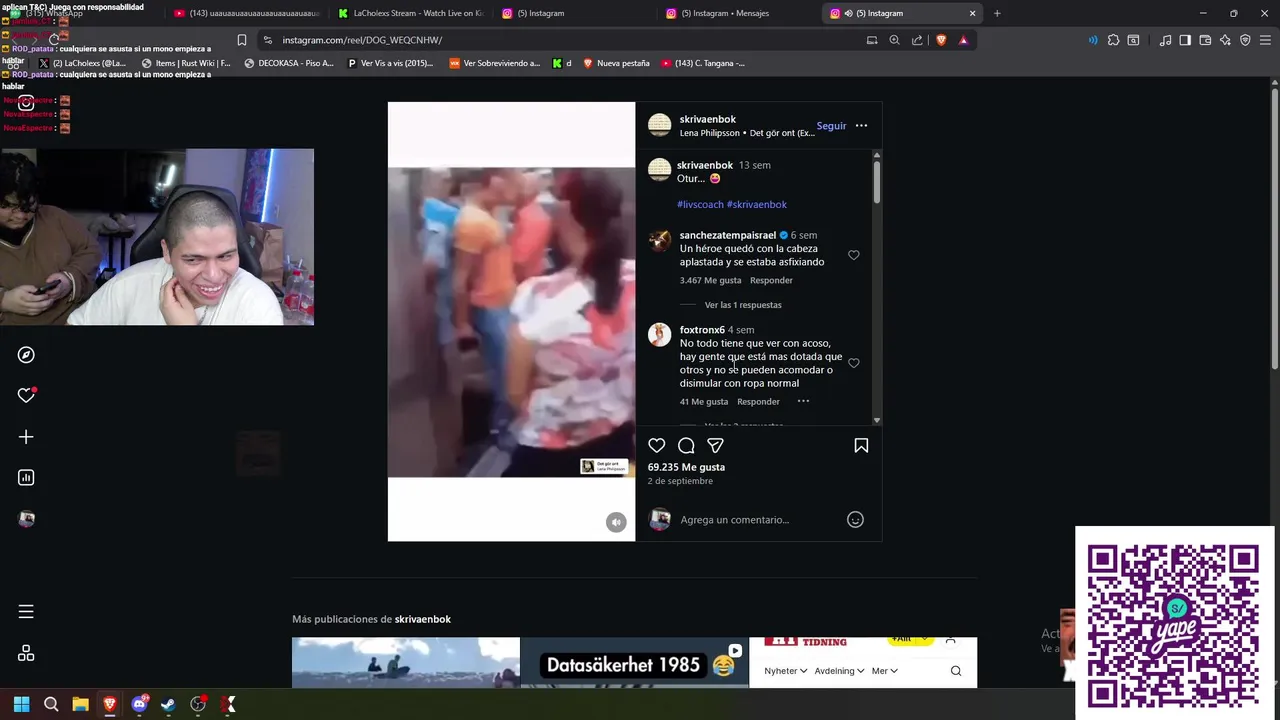Open Discord from the taskbar
The height and width of the screenshot is (720, 1280).
pyautogui.click(x=139, y=704)
